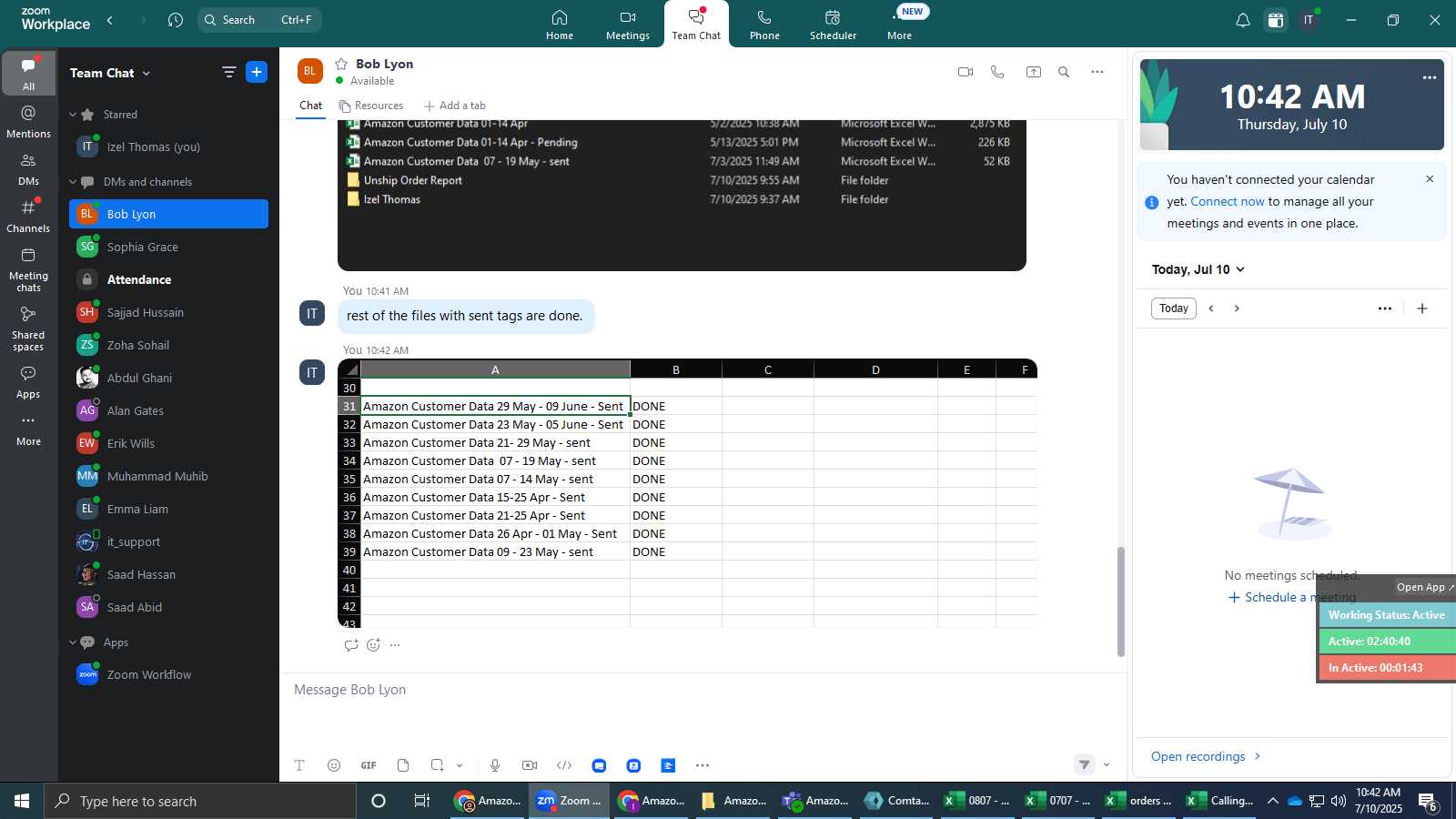Open the More tab in top navigation
The height and width of the screenshot is (819, 1456).
tap(899, 25)
